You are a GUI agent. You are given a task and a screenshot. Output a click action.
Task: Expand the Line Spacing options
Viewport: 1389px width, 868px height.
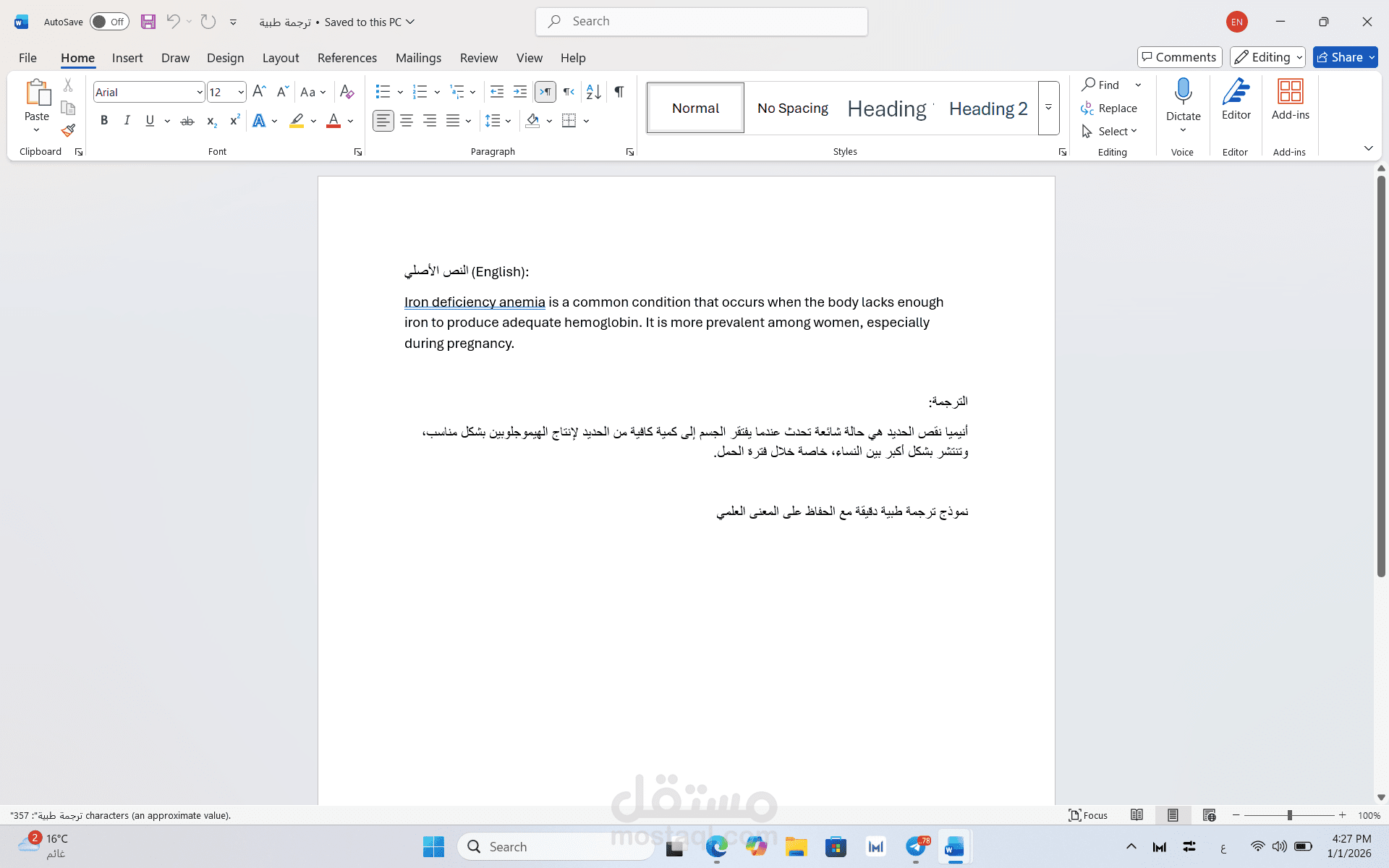coord(507,121)
